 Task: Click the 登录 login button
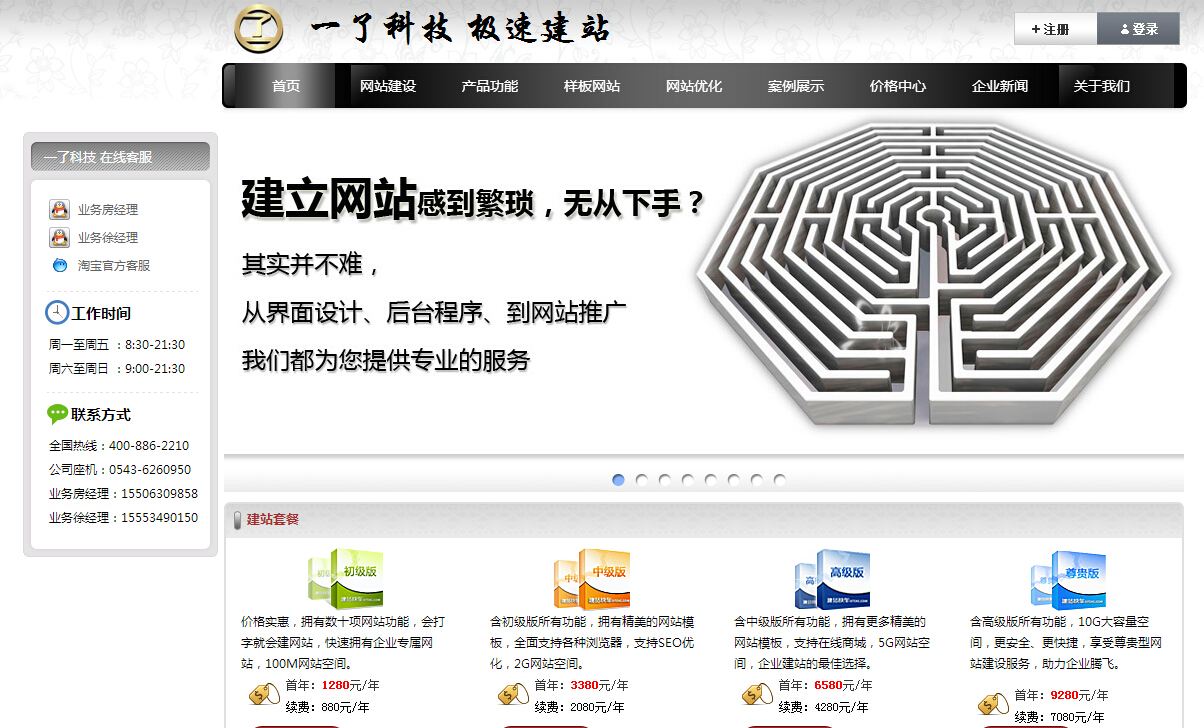pos(1138,29)
